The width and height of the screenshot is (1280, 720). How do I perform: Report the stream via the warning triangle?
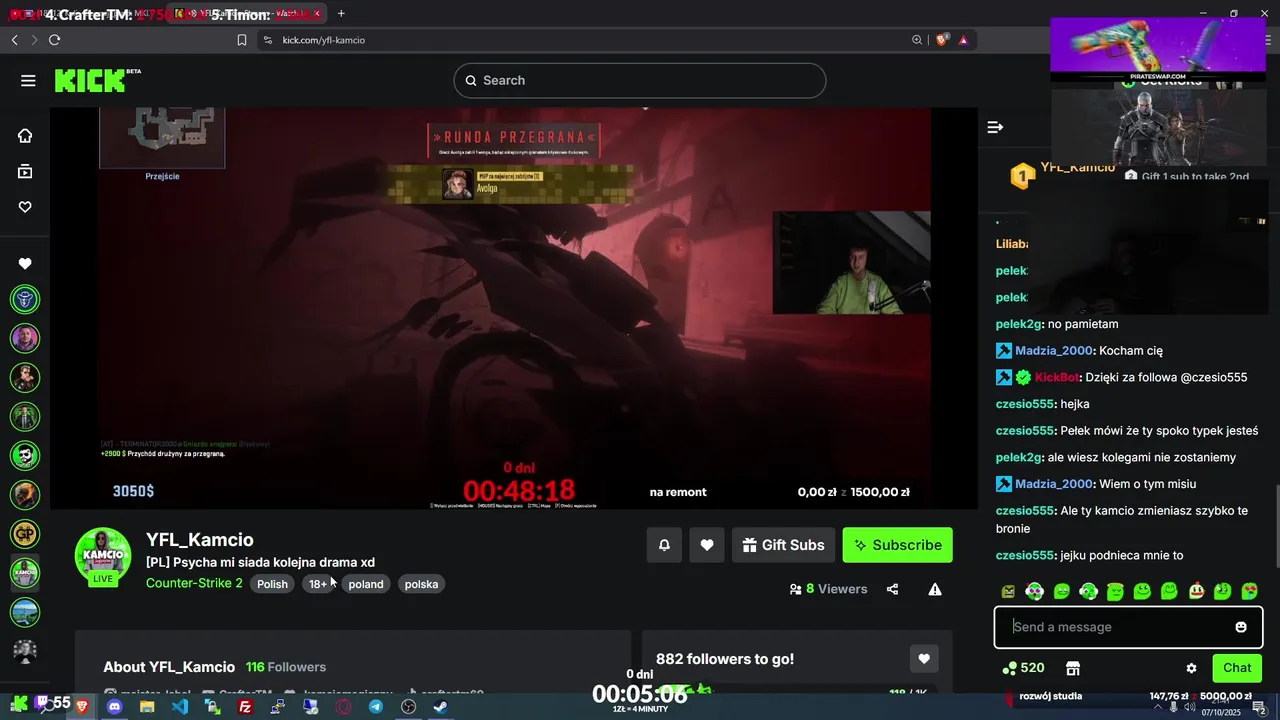tap(935, 589)
